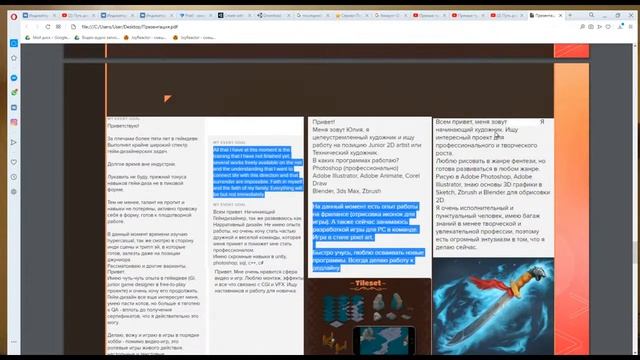Image resolution: width=640 pixels, height=360 pixels.
Task: Reload the current PDF page
Action: [x=48, y=27]
